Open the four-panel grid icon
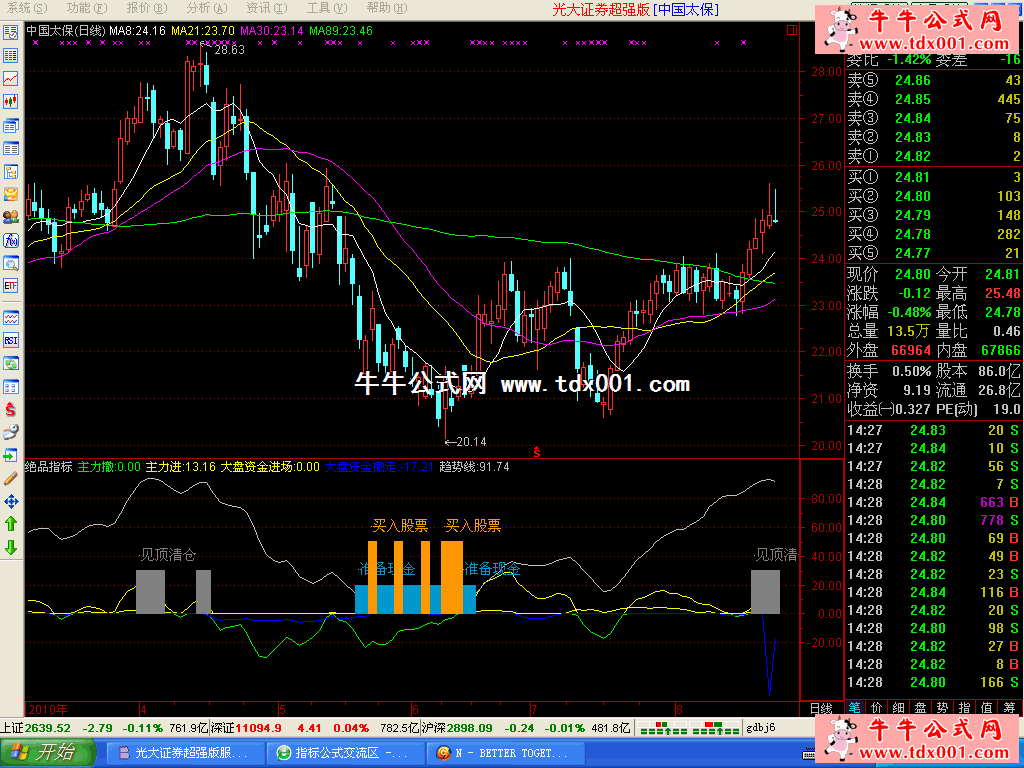Viewport: 1024px width, 768px height. 10,387
